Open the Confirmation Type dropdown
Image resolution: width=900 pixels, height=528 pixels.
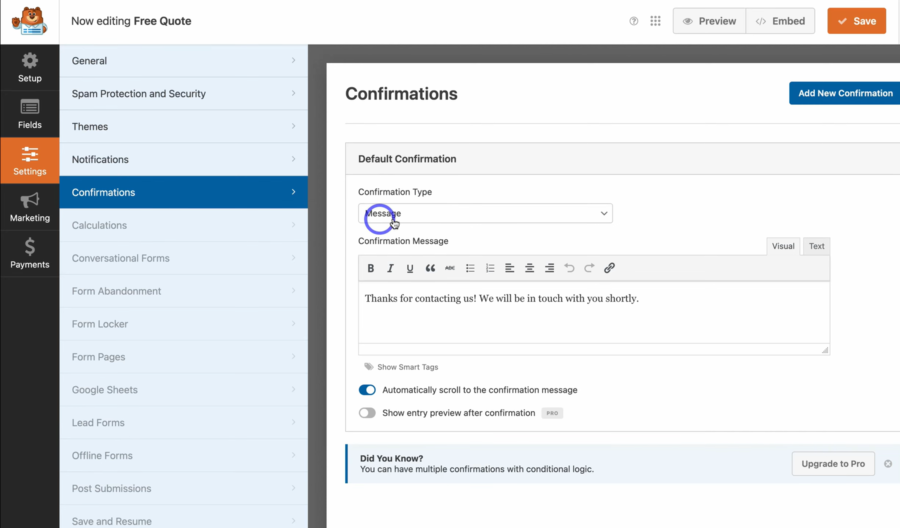coord(485,213)
